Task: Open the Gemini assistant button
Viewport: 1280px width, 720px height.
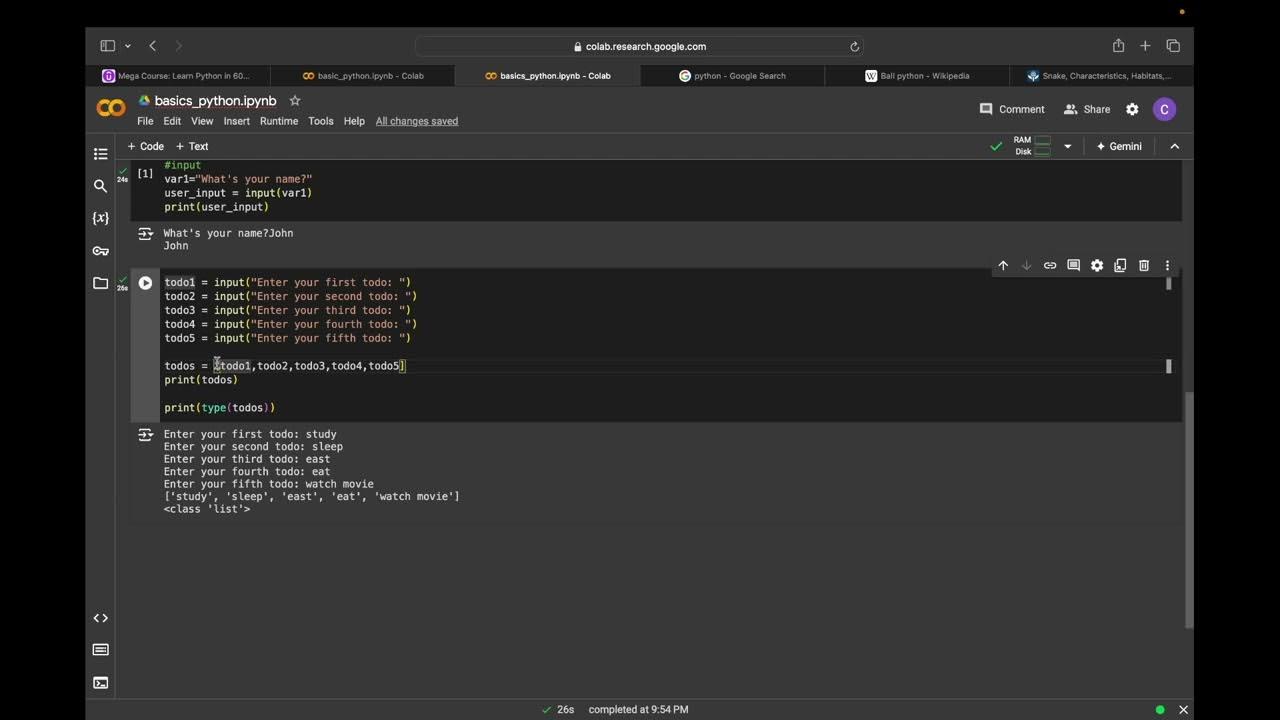Action: click(x=1119, y=146)
